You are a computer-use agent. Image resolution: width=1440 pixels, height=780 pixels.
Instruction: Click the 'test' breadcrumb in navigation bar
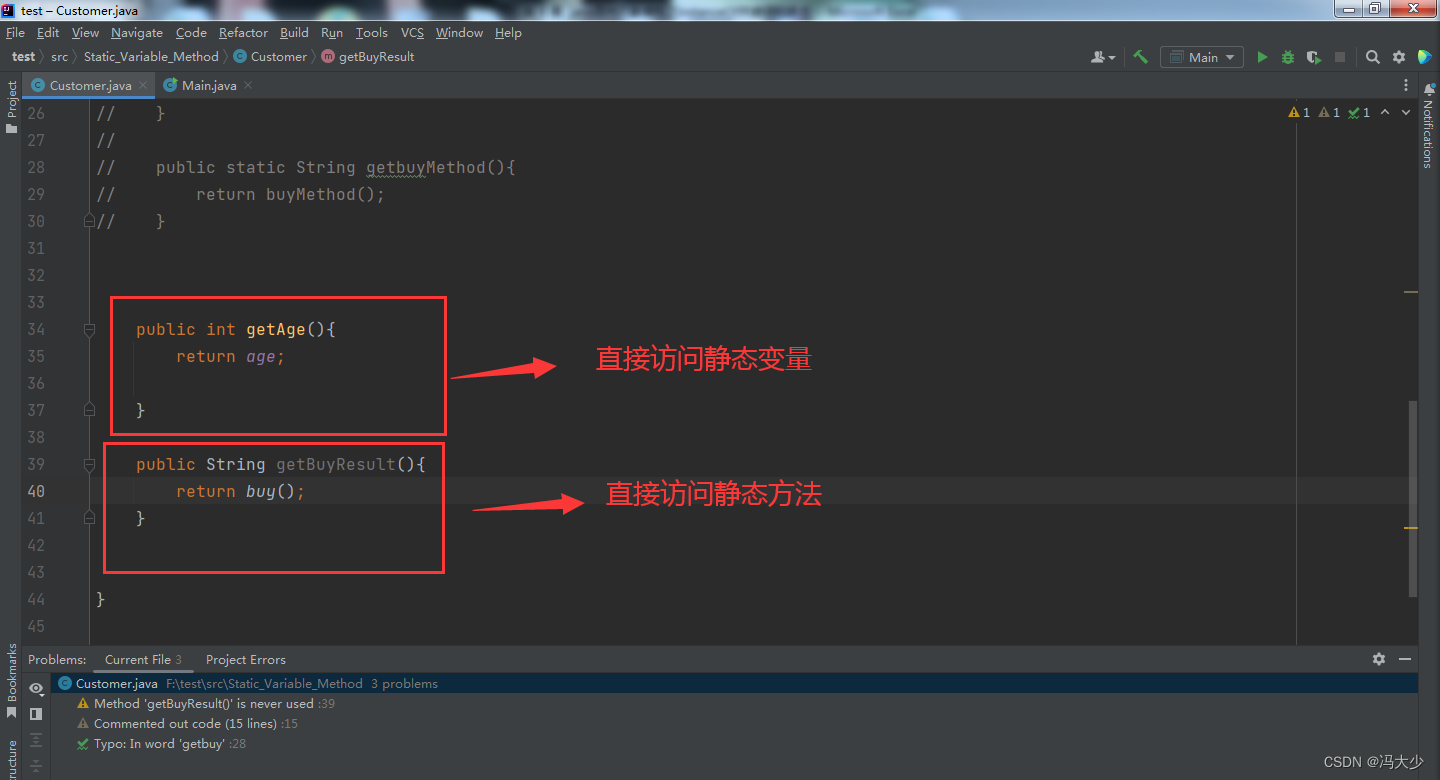pos(23,57)
